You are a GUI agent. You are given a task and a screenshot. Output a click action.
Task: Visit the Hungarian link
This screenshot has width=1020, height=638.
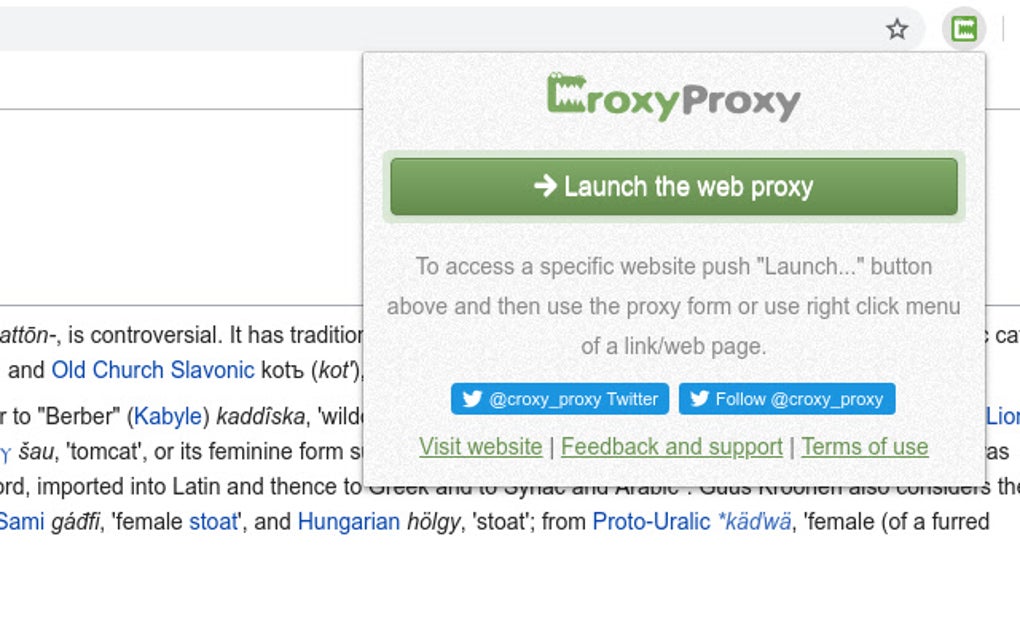(x=348, y=522)
